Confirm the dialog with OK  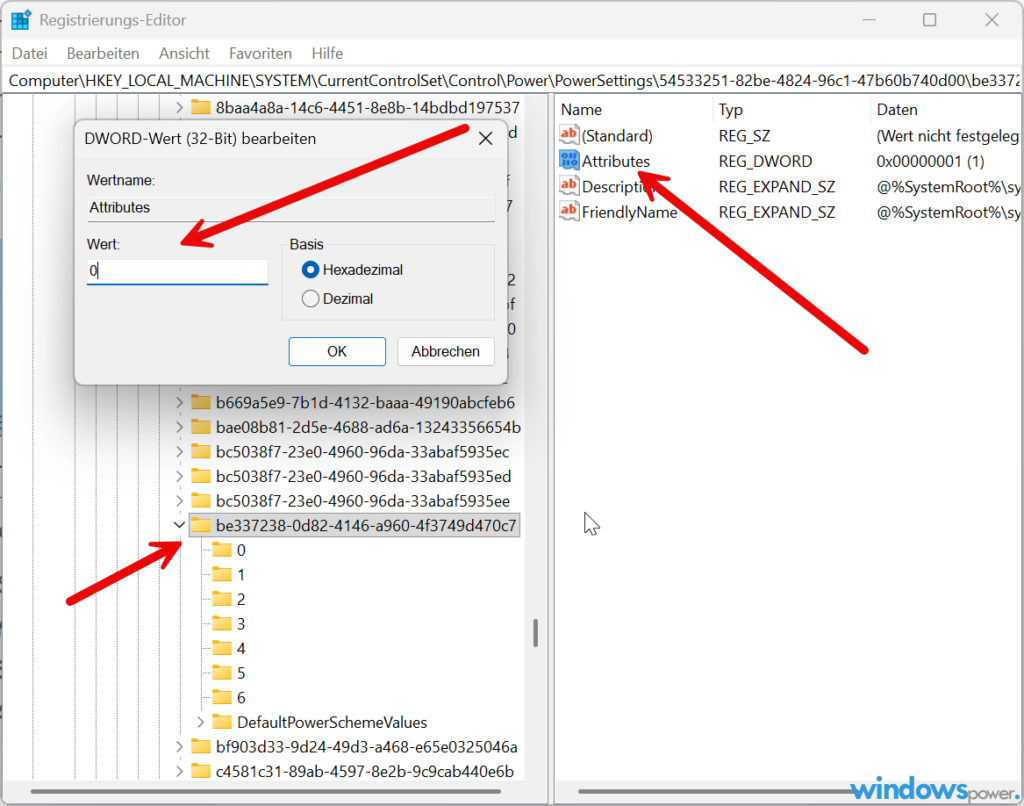pos(337,351)
